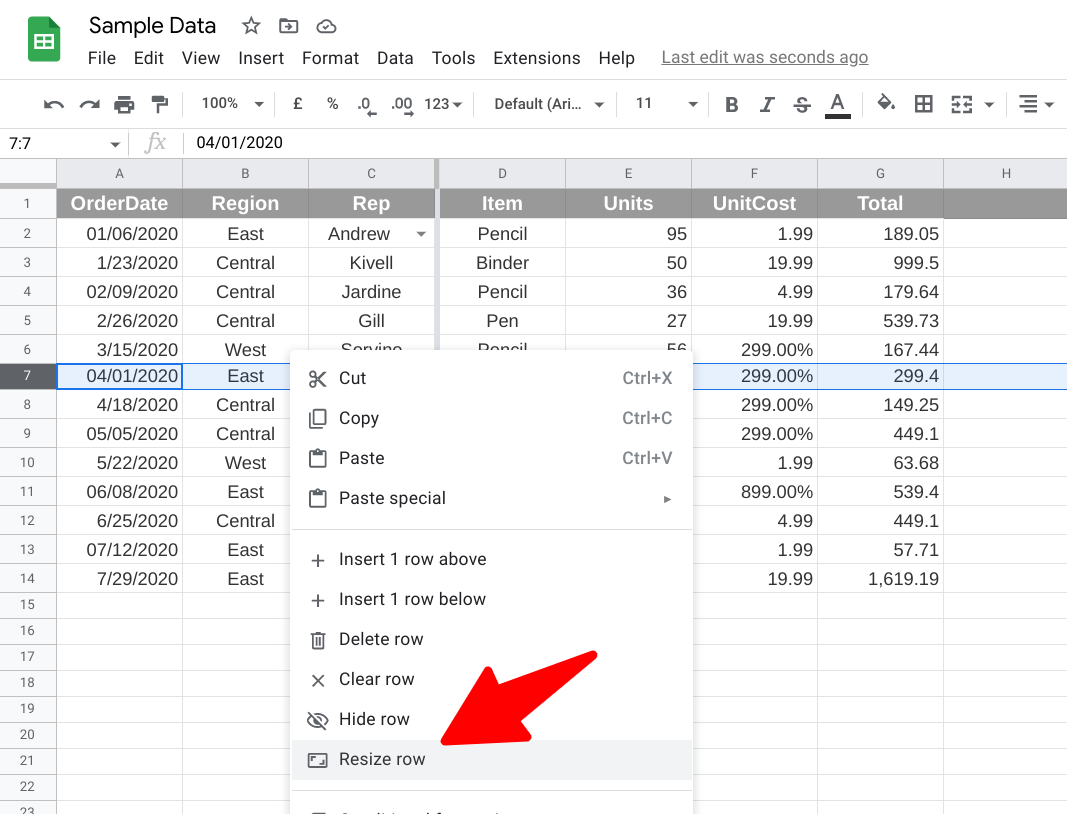Click cell with date 04/01/2020
1067x814 pixels.
pyautogui.click(x=120, y=376)
